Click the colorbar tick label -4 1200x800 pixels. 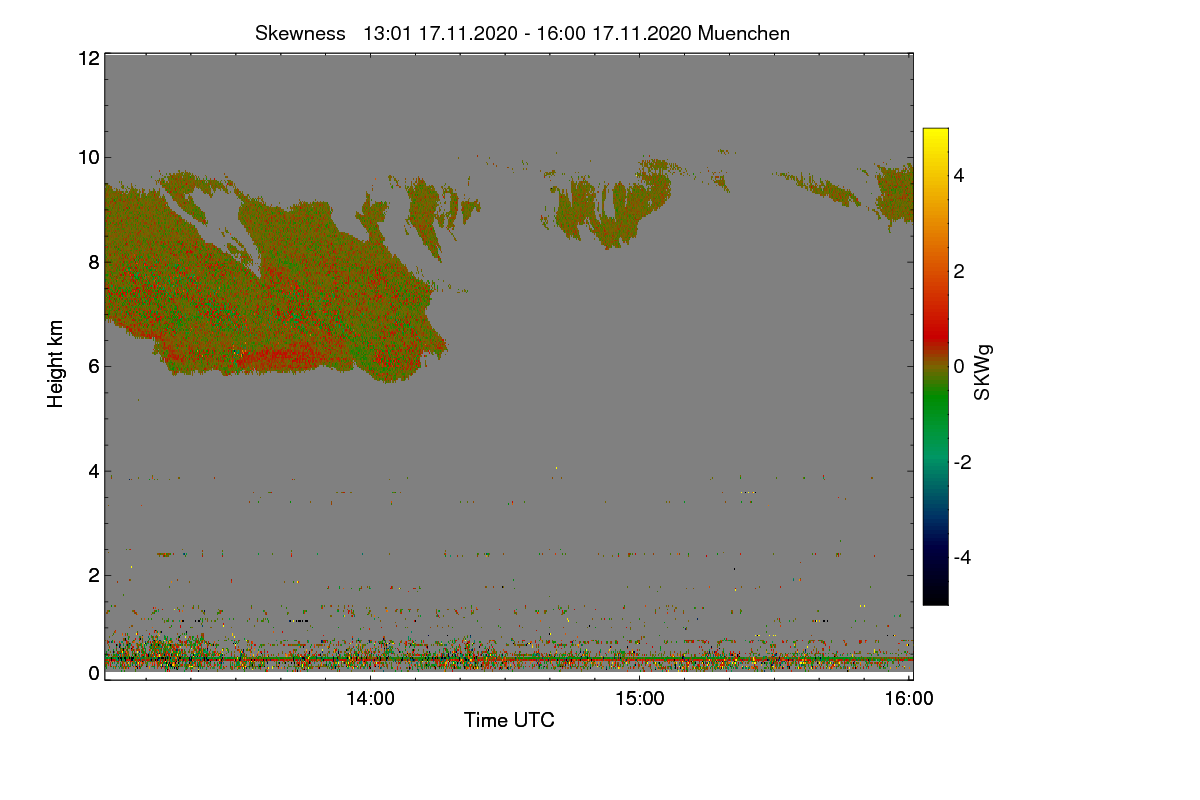click(x=964, y=557)
